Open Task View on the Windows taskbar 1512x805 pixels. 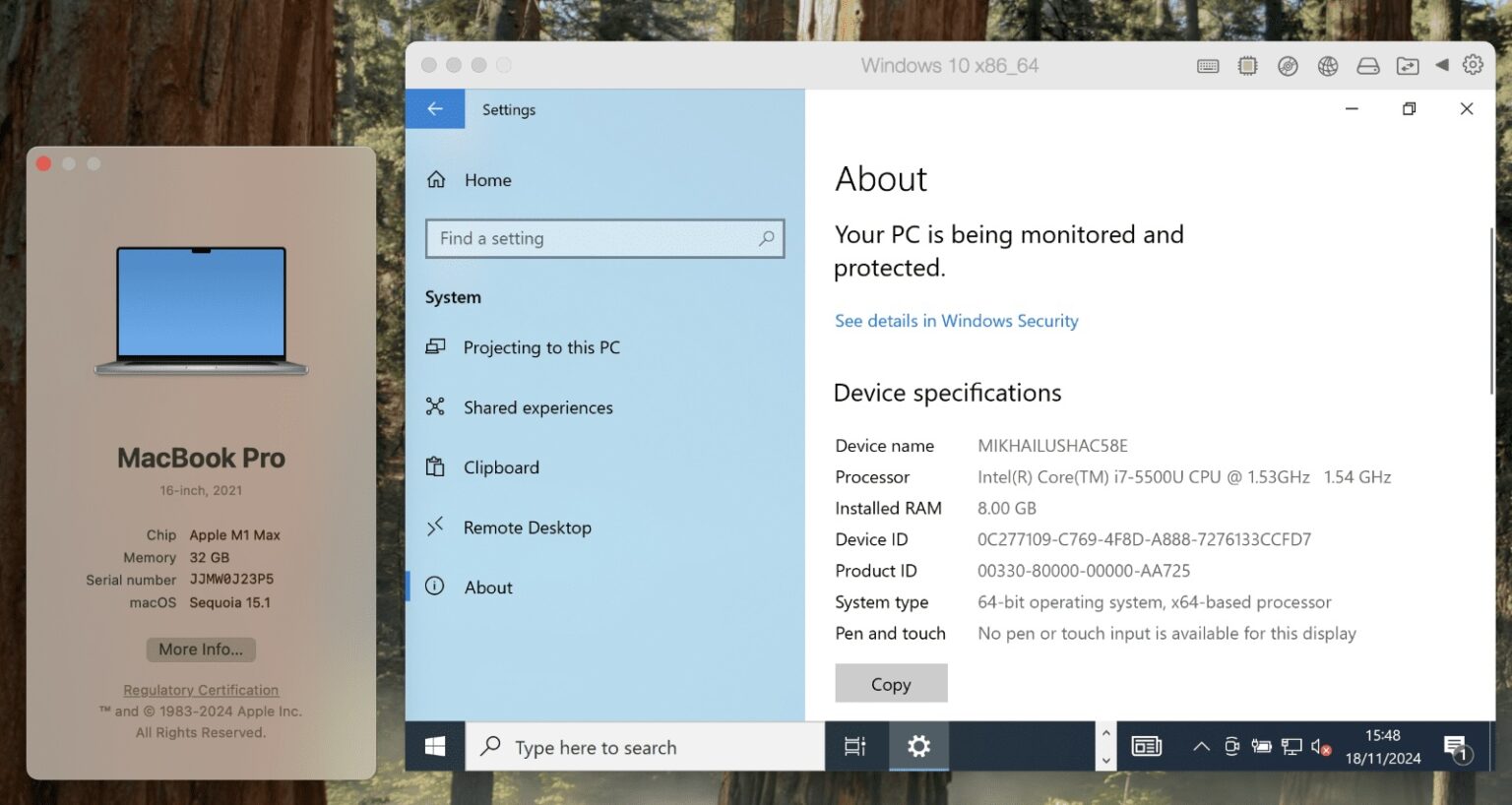pyautogui.click(x=855, y=746)
